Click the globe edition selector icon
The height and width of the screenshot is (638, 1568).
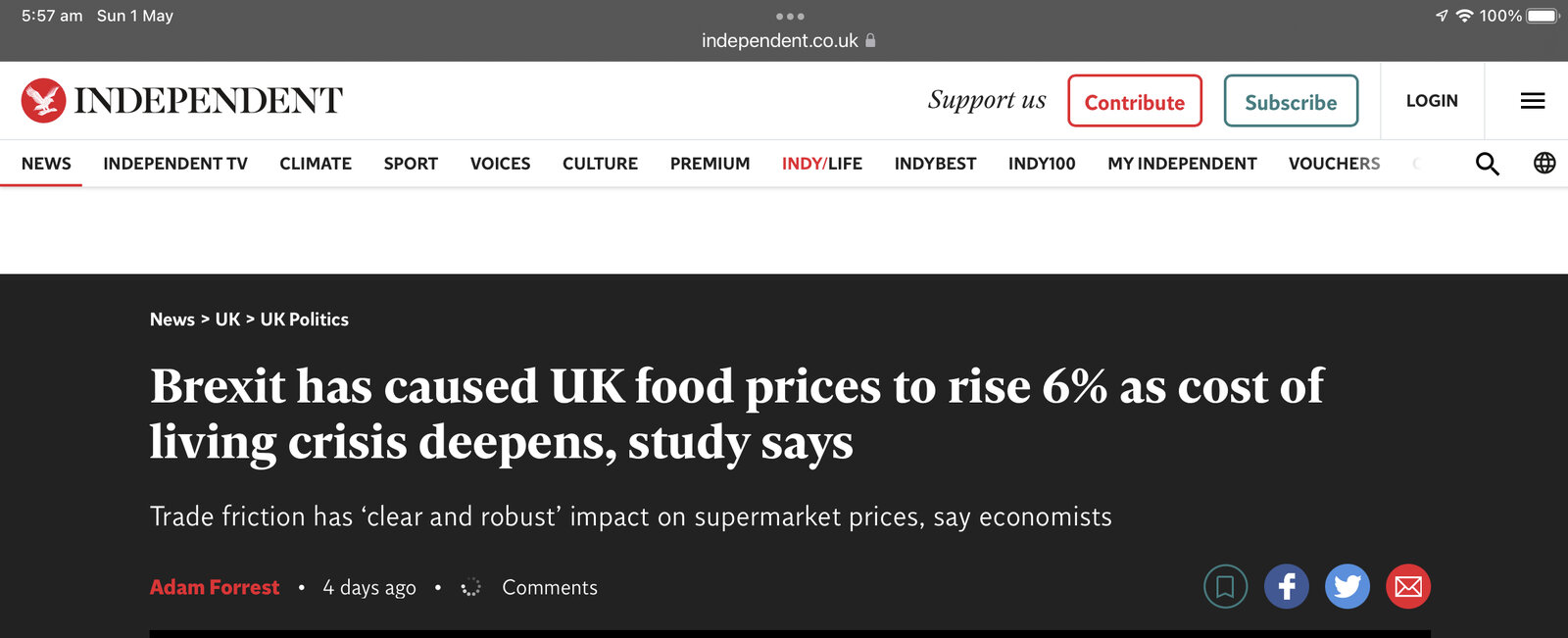pyautogui.click(x=1544, y=164)
